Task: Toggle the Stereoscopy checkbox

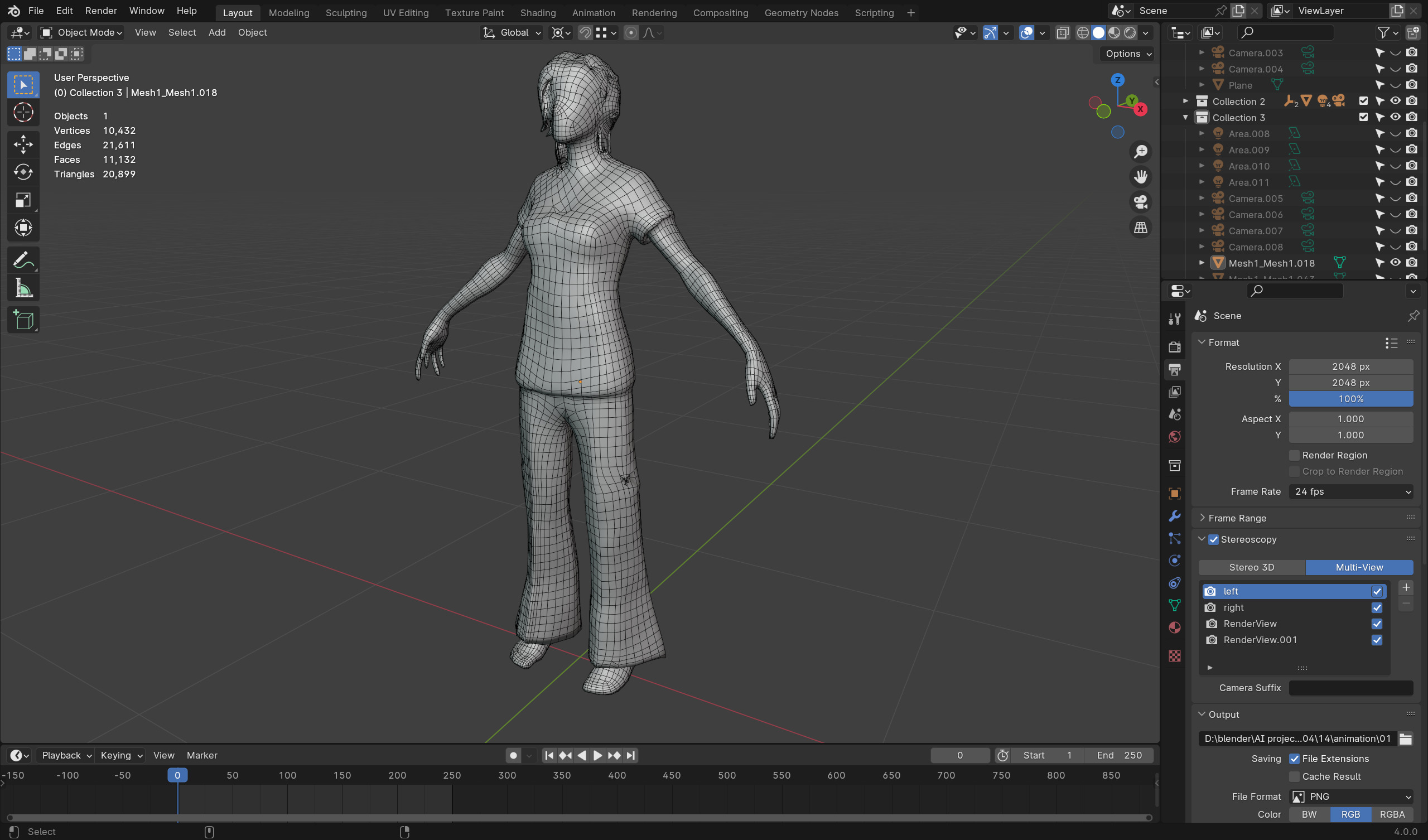Action: 1213,539
